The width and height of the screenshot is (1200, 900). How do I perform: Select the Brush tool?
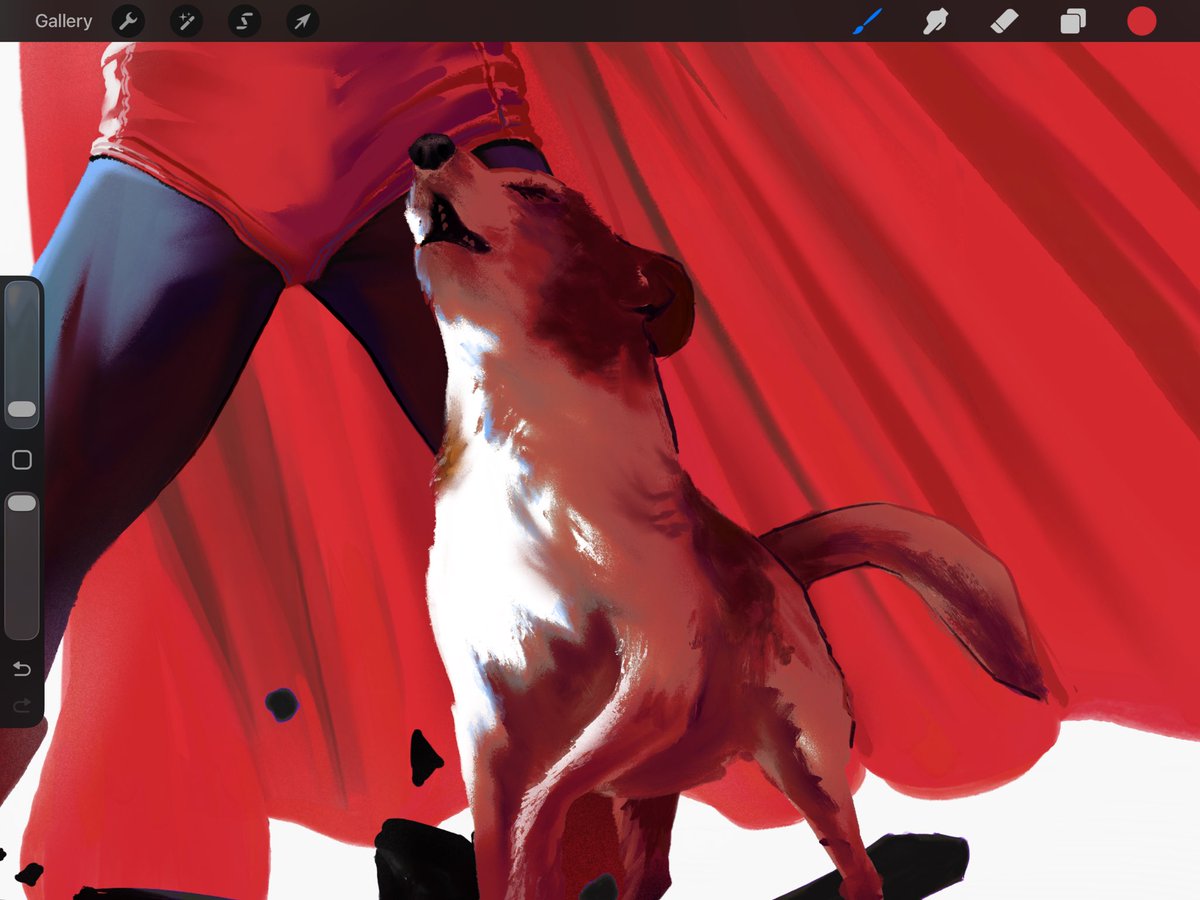[x=867, y=21]
